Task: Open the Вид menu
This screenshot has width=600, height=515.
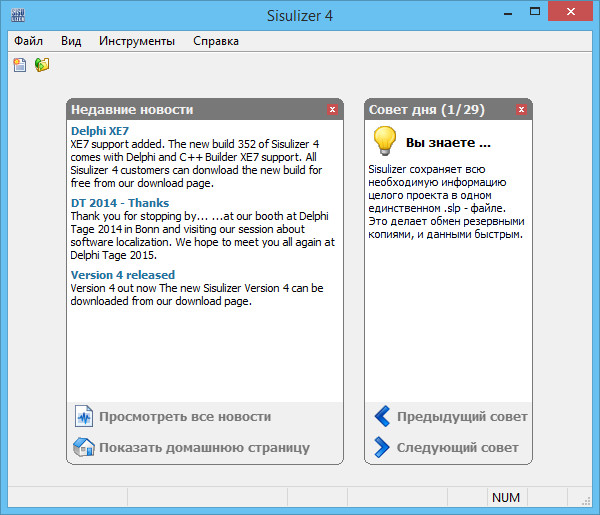Action: (x=71, y=41)
